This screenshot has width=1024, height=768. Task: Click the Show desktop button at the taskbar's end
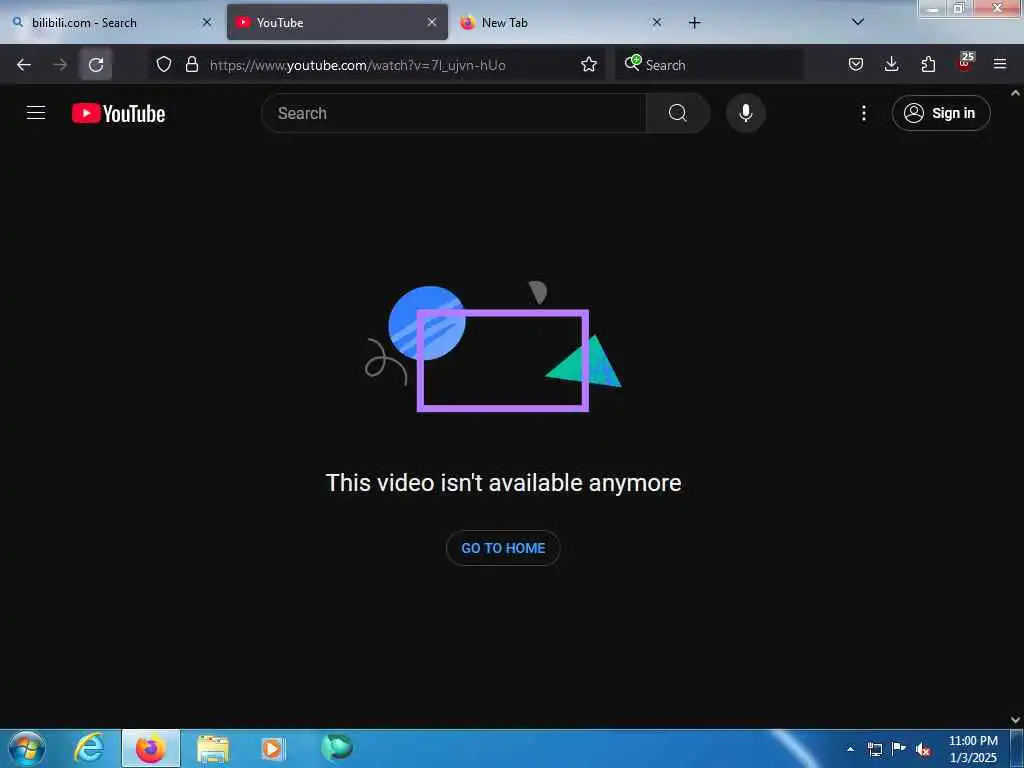click(1017, 748)
